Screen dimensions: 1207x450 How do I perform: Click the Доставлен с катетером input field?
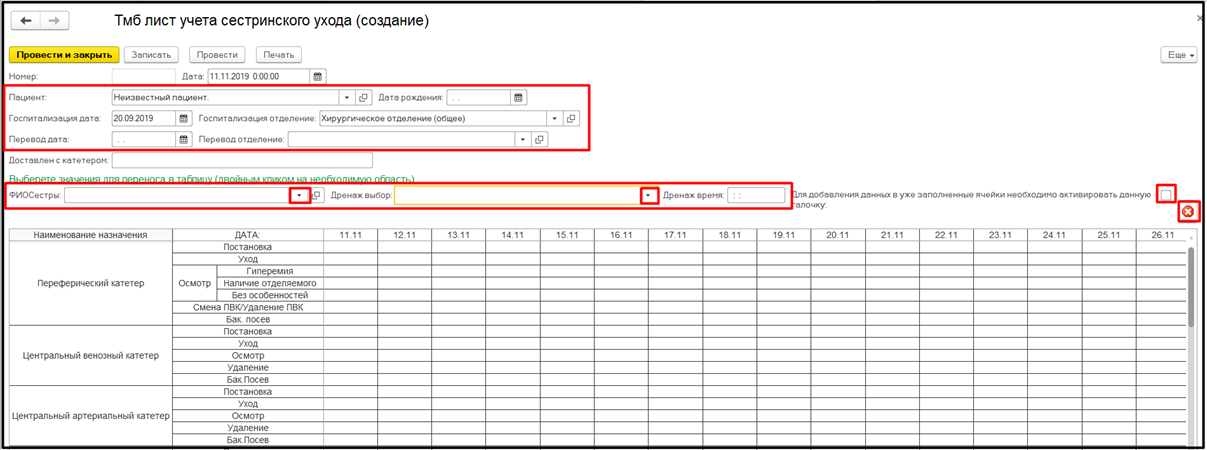pyautogui.click(x=242, y=160)
